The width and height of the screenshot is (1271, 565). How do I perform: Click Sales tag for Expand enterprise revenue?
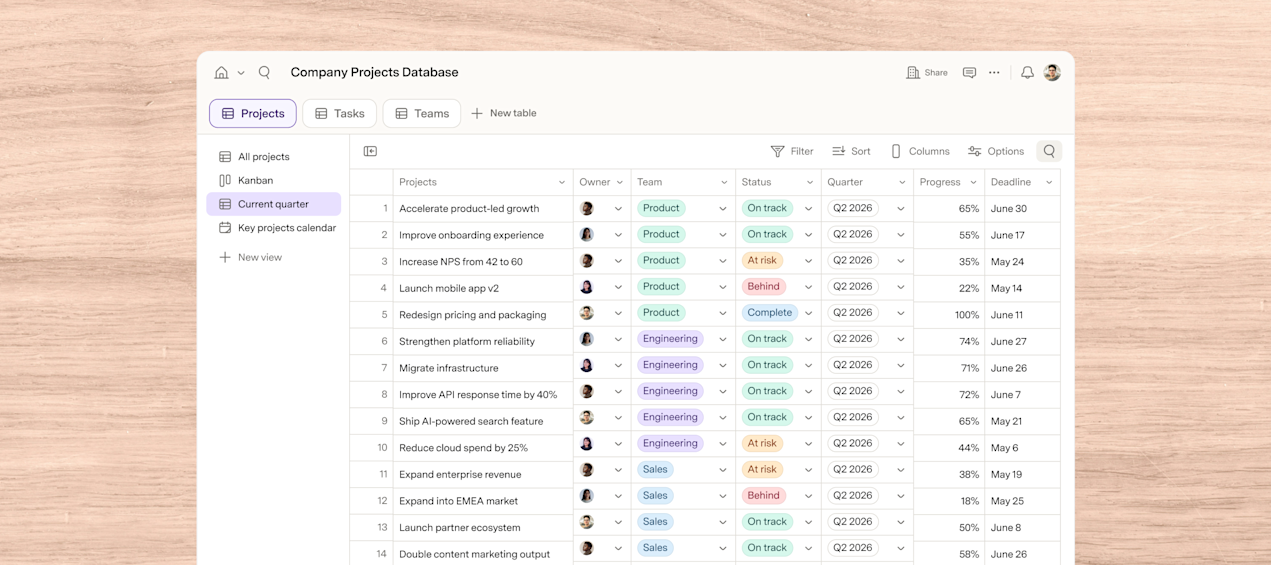click(655, 469)
